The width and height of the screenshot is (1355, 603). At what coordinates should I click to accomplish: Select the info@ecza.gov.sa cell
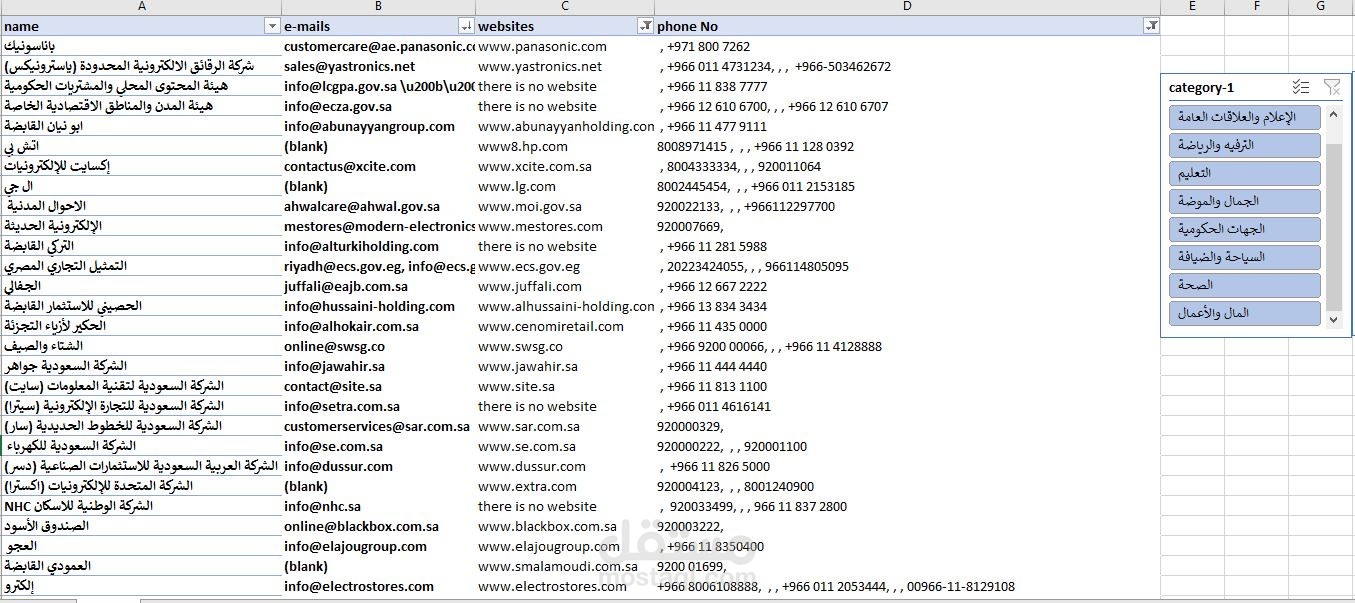point(378,106)
